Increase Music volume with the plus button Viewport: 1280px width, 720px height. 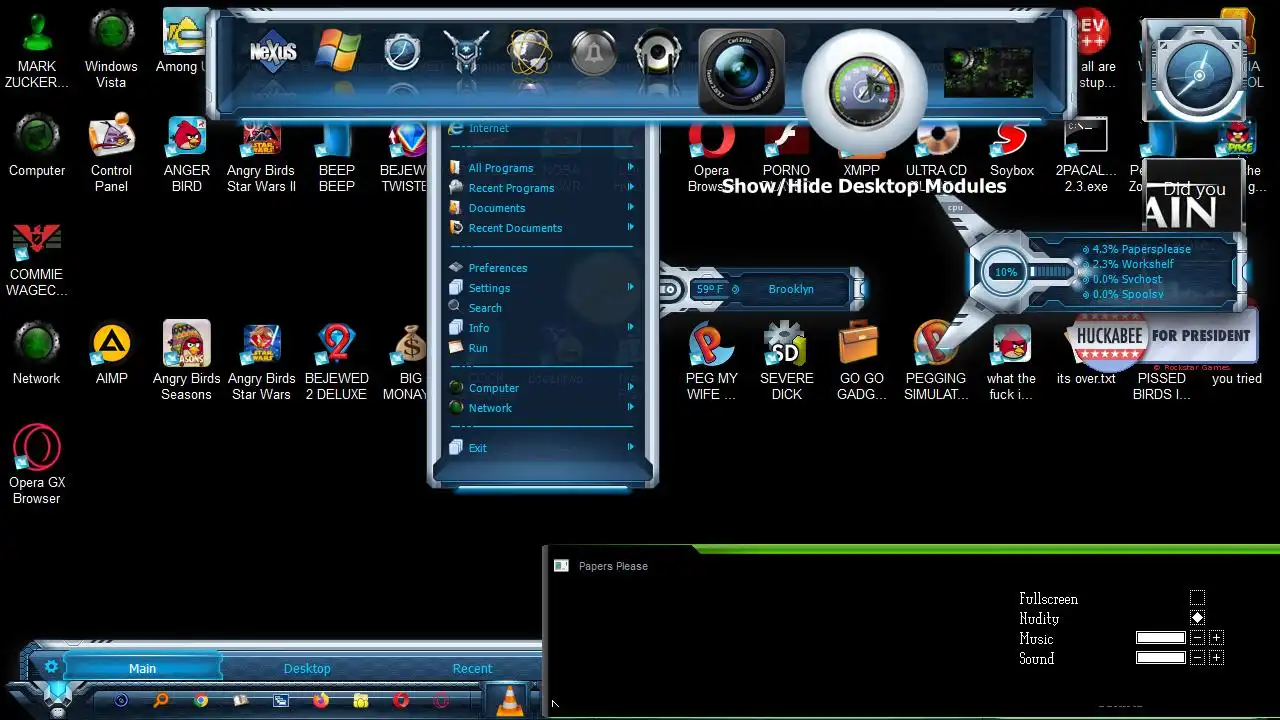pyautogui.click(x=1217, y=638)
